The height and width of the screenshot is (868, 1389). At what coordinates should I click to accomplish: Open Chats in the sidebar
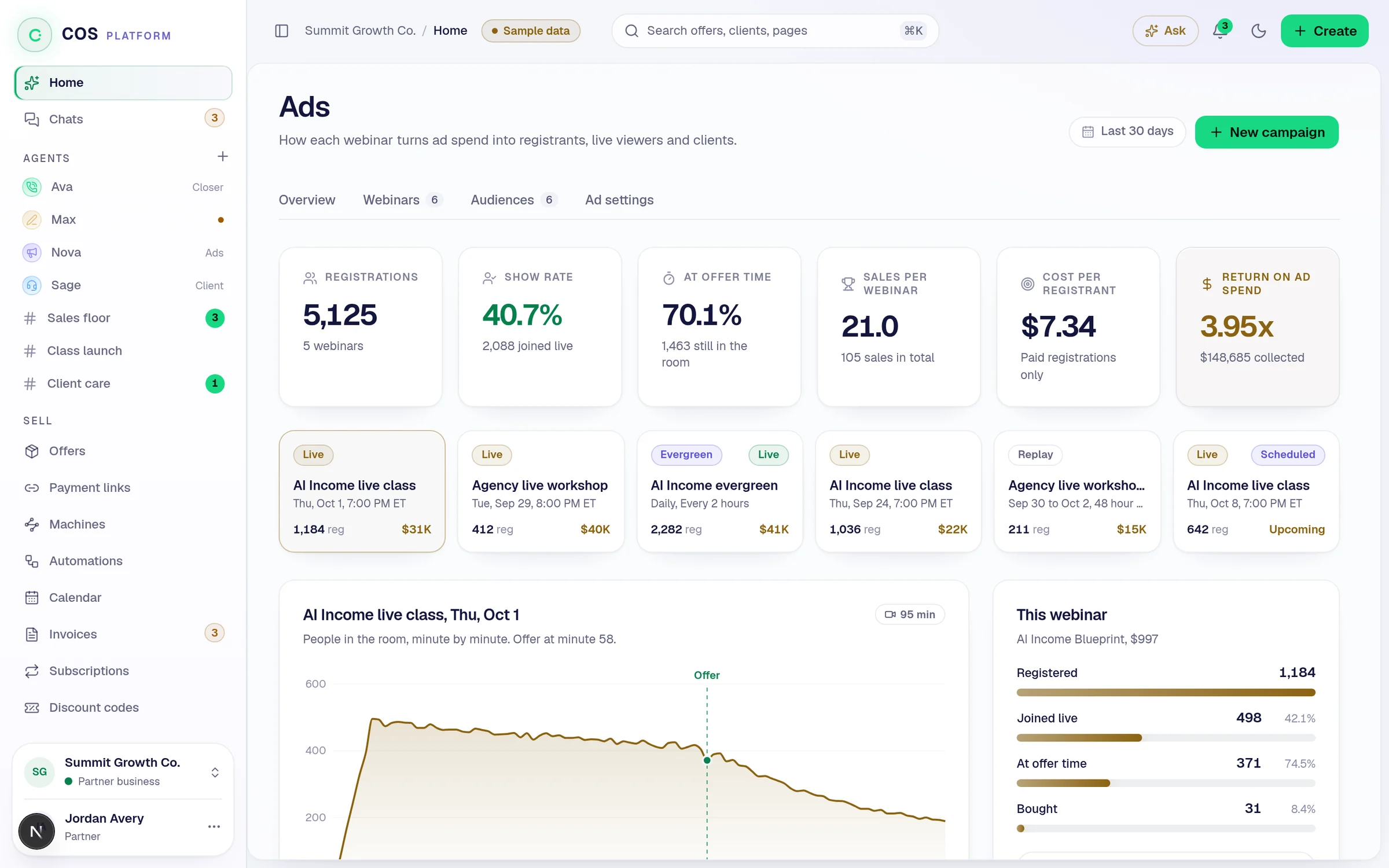click(123, 119)
